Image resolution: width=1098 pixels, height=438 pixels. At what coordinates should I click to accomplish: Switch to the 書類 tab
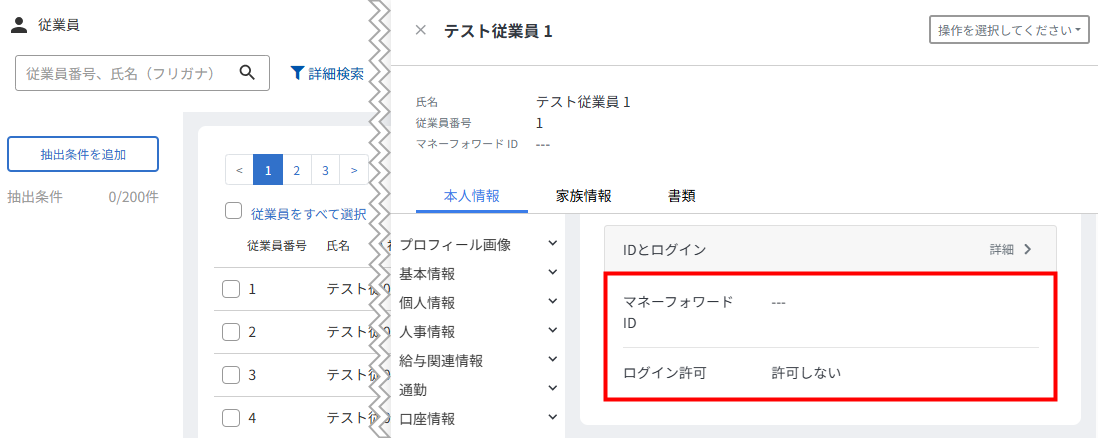682,196
